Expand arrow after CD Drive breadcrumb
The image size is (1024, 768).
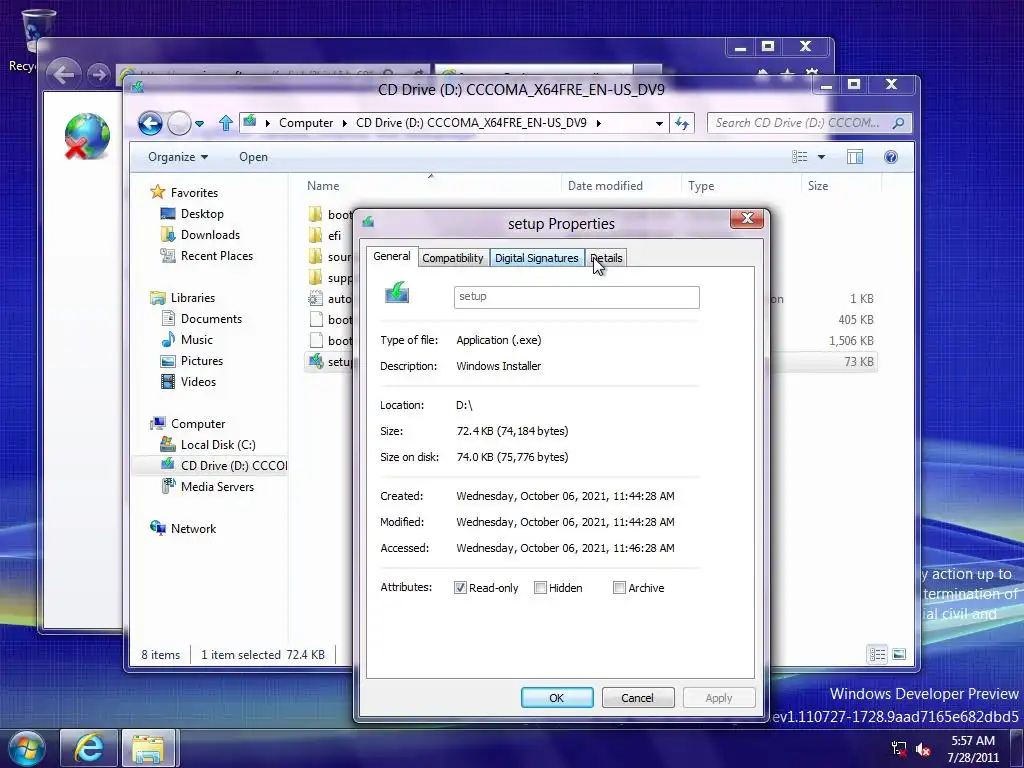[598, 123]
